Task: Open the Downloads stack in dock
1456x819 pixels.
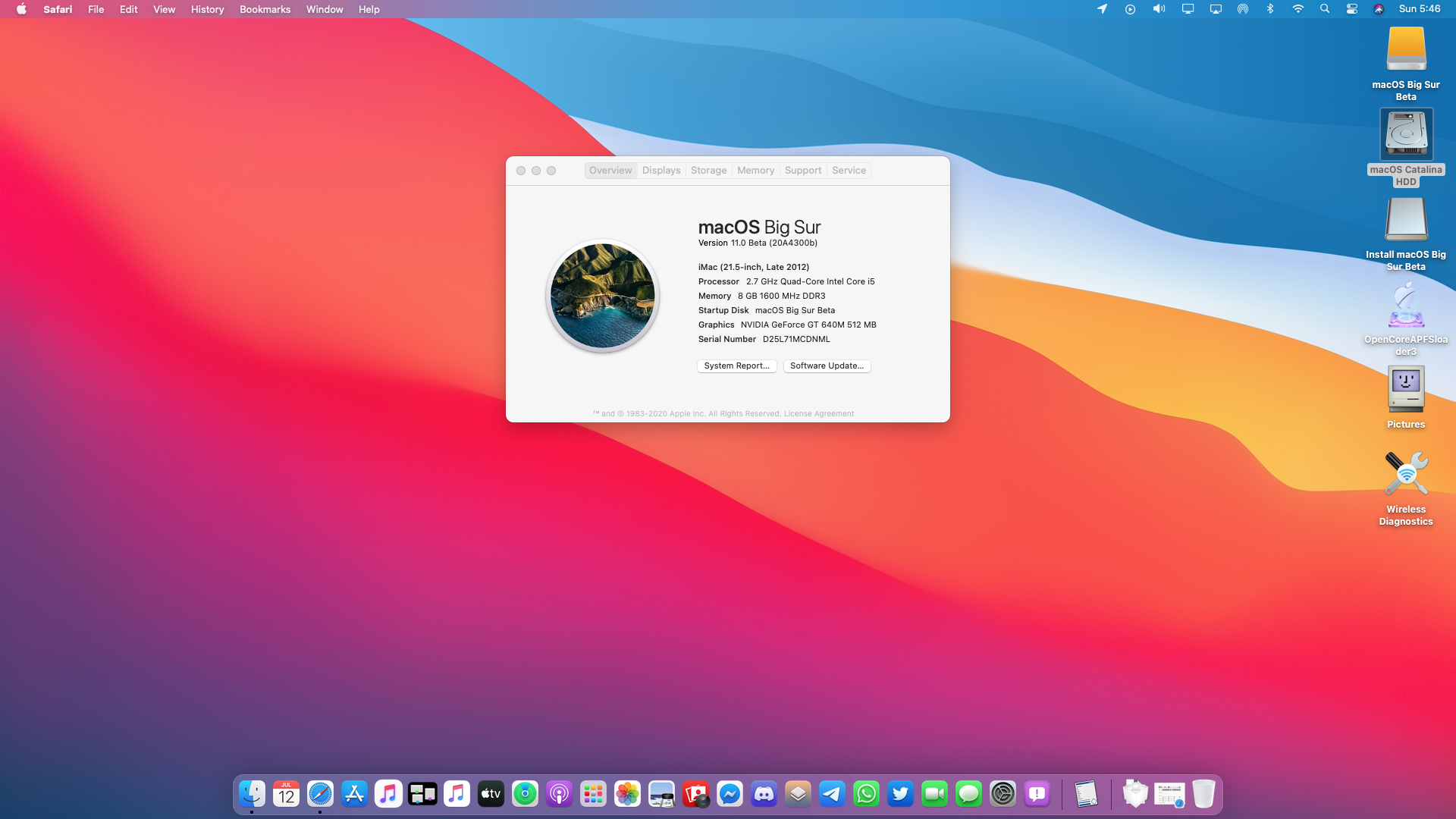Action: pos(1135,794)
